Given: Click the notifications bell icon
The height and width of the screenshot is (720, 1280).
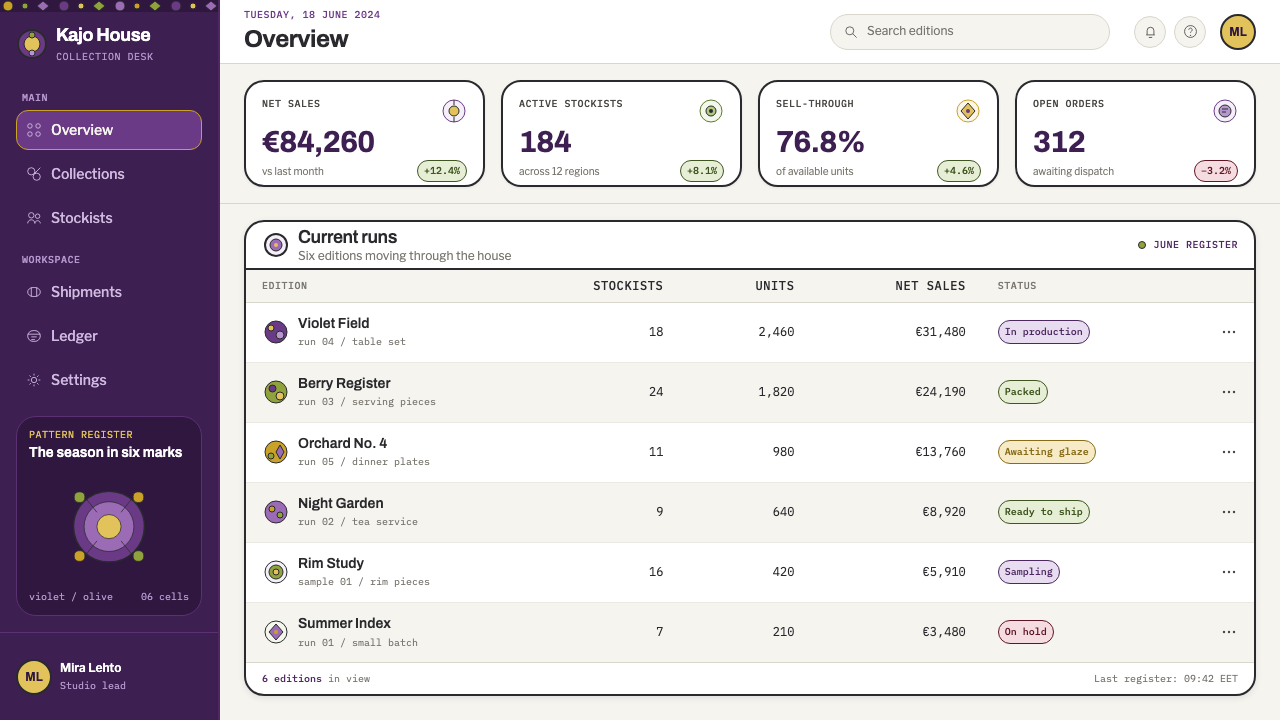Looking at the screenshot, I should (x=1150, y=32).
